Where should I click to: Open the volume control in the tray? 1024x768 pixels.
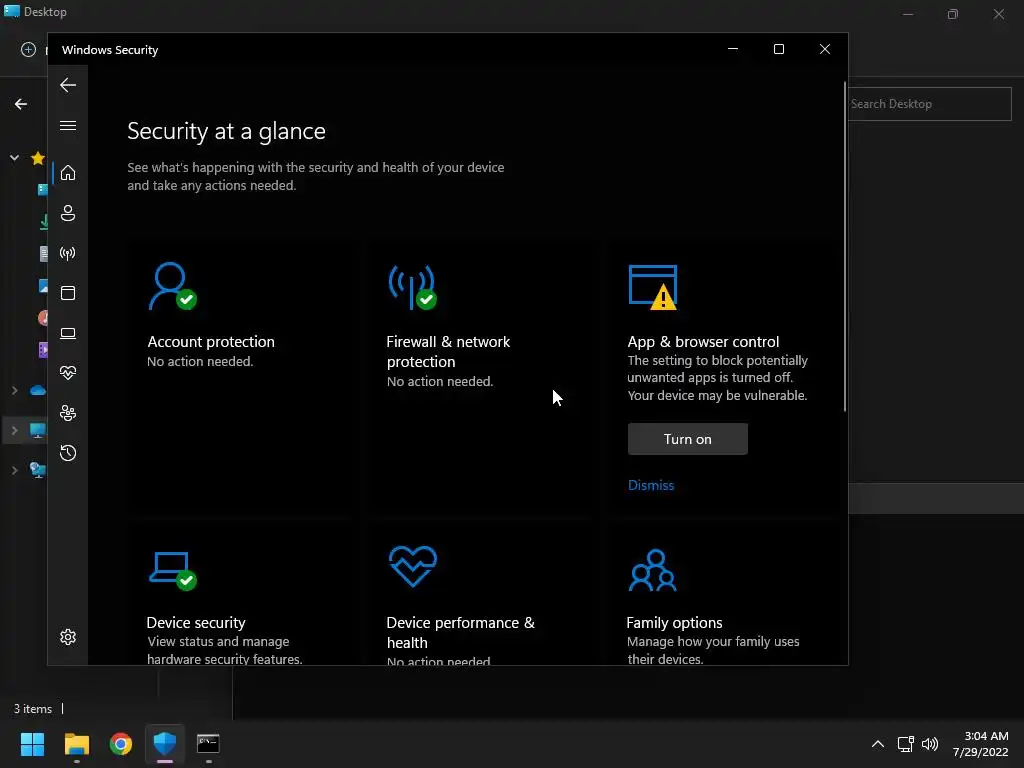pos(930,744)
